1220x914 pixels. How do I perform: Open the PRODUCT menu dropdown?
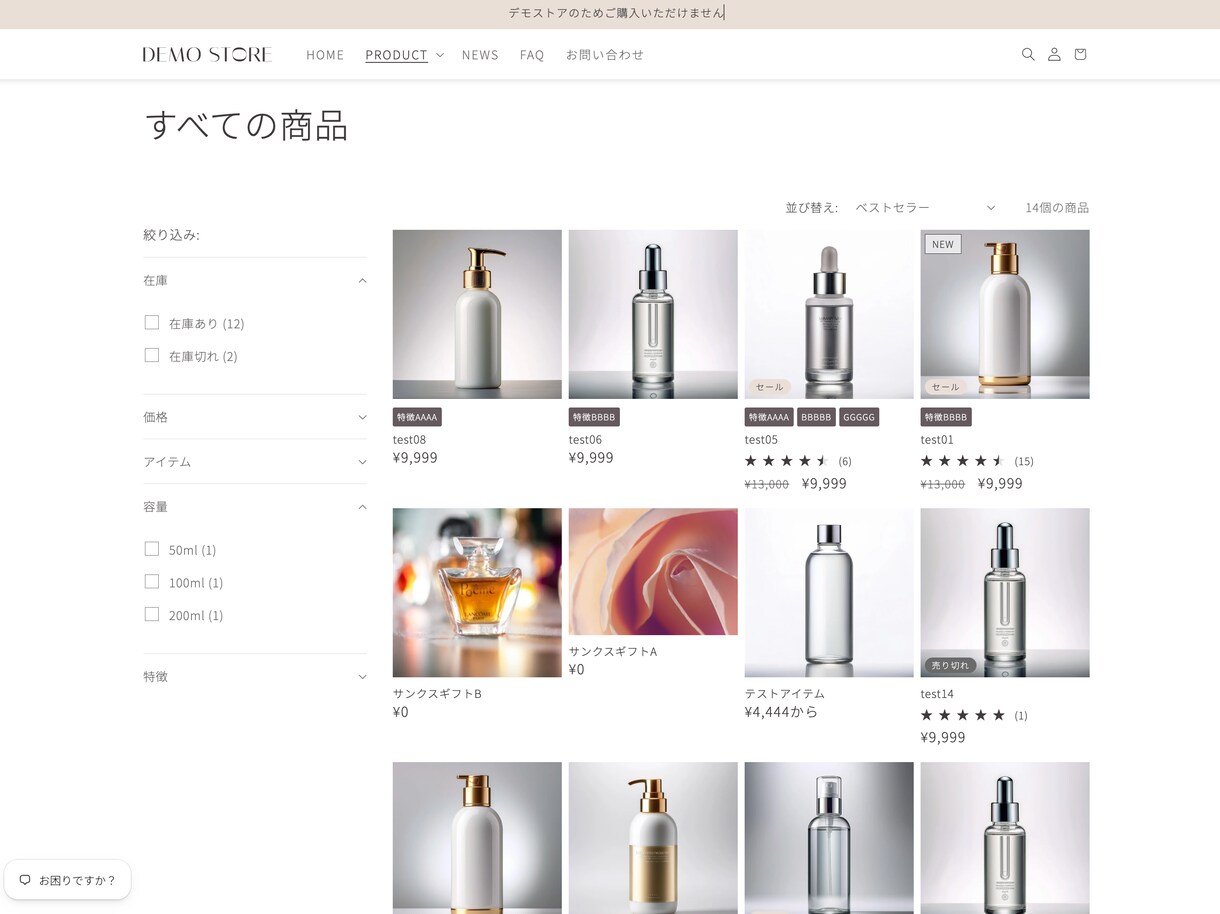404,55
